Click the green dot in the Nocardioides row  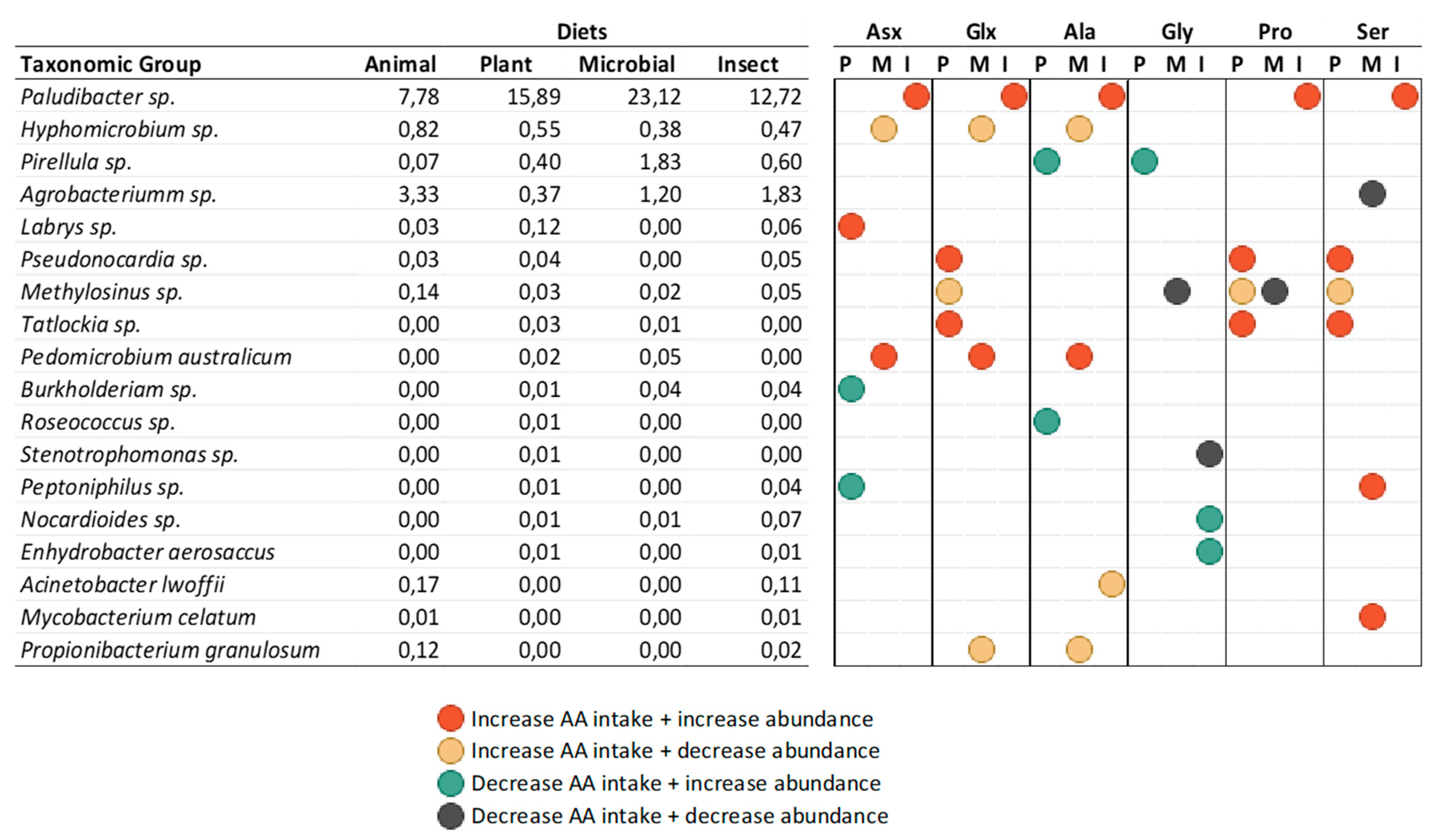(x=1209, y=519)
